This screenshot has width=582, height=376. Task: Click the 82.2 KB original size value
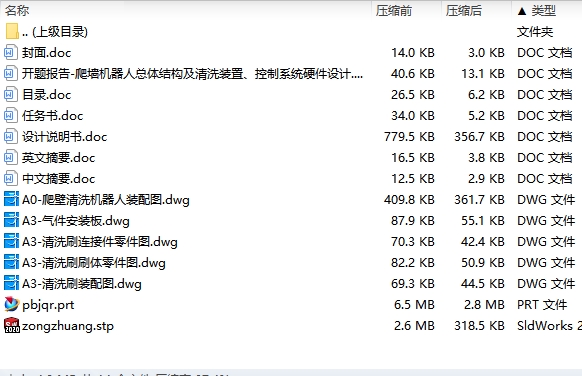click(413, 262)
